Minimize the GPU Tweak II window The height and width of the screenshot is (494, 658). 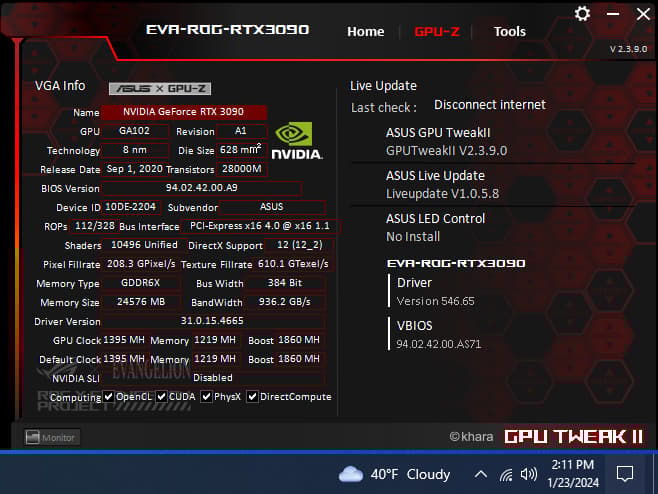613,14
